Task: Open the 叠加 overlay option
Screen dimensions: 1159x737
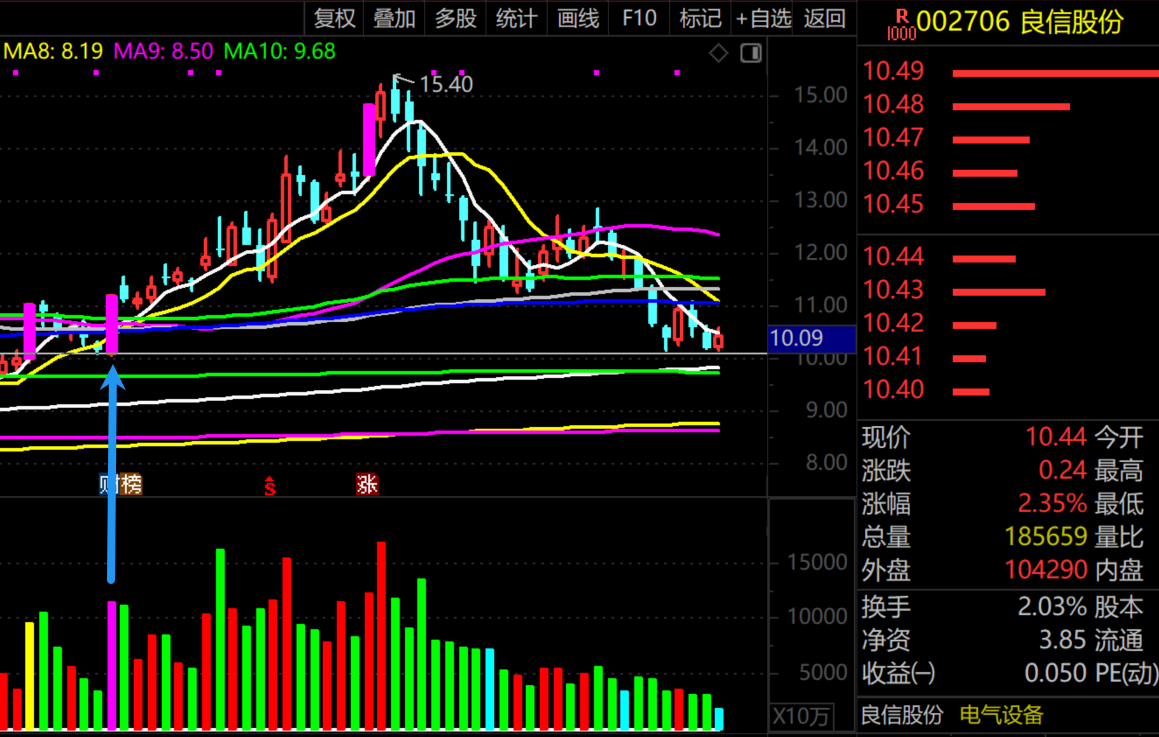Action: click(x=394, y=18)
